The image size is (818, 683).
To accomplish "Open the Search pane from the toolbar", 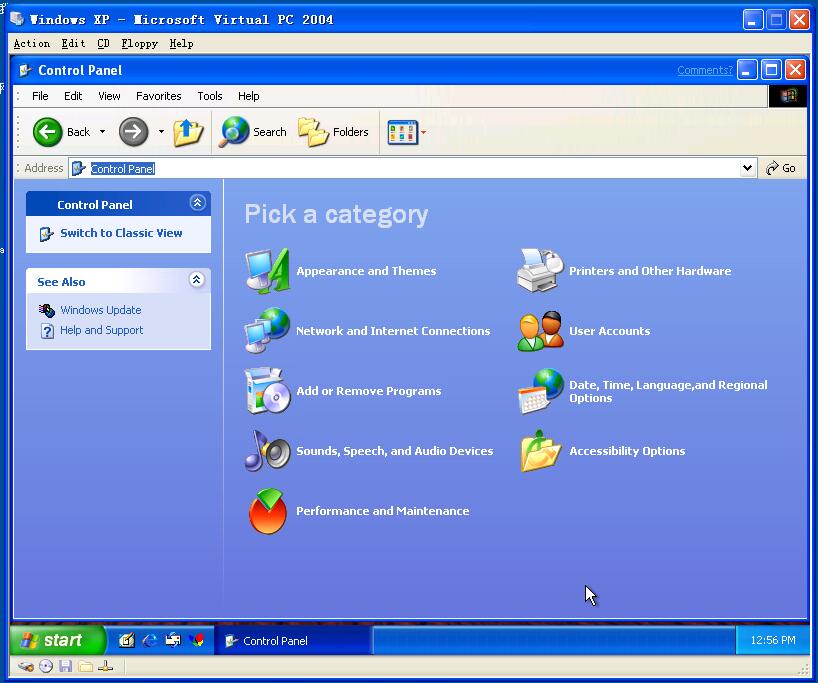I will point(252,132).
